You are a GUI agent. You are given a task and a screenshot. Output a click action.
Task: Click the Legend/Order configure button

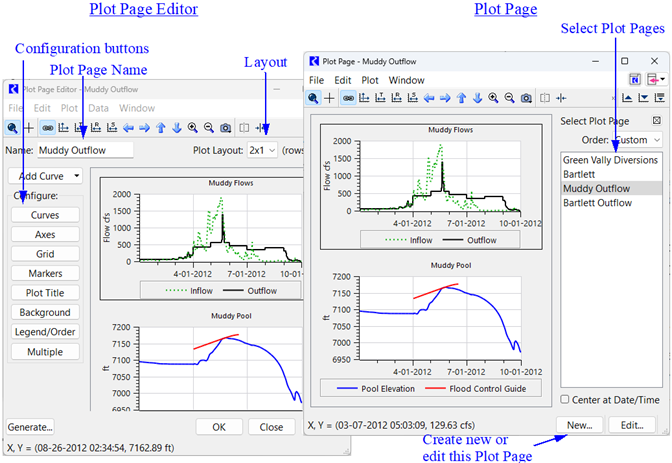coord(45,332)
